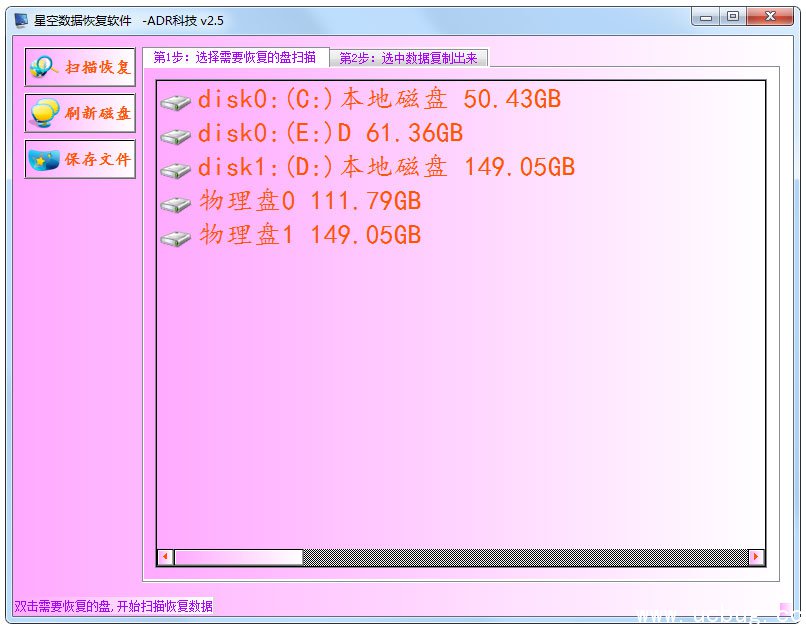Select the disk0 (C:) 本地磁盘 50.43GB drive icon
Viewport: 806px width, 630px height.
tap(175, 101)
